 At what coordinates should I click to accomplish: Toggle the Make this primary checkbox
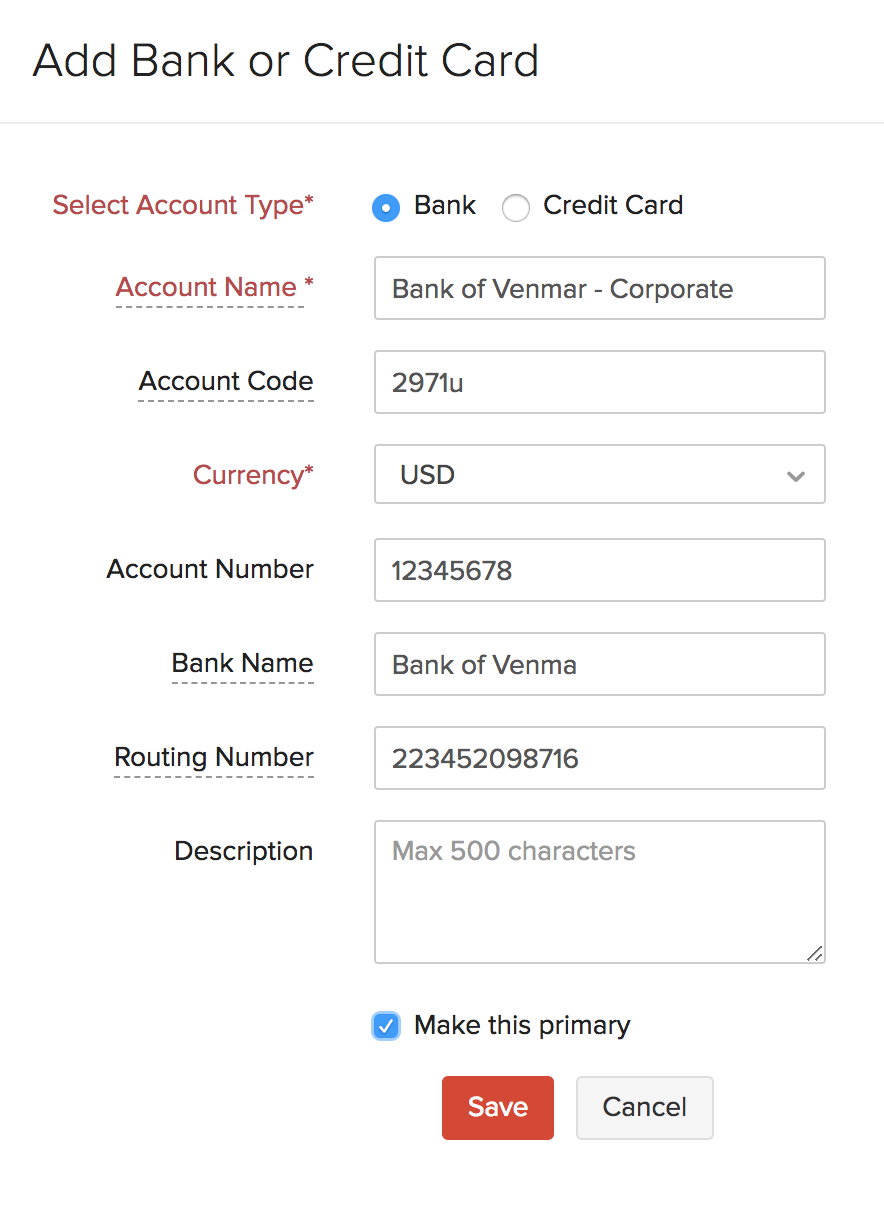[386, 1026]
